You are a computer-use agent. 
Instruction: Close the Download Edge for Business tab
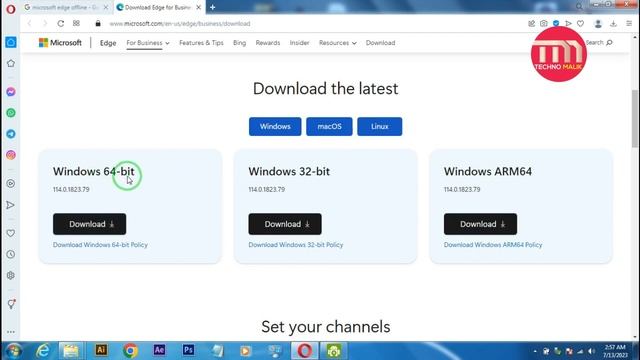(x=198, y=7)
